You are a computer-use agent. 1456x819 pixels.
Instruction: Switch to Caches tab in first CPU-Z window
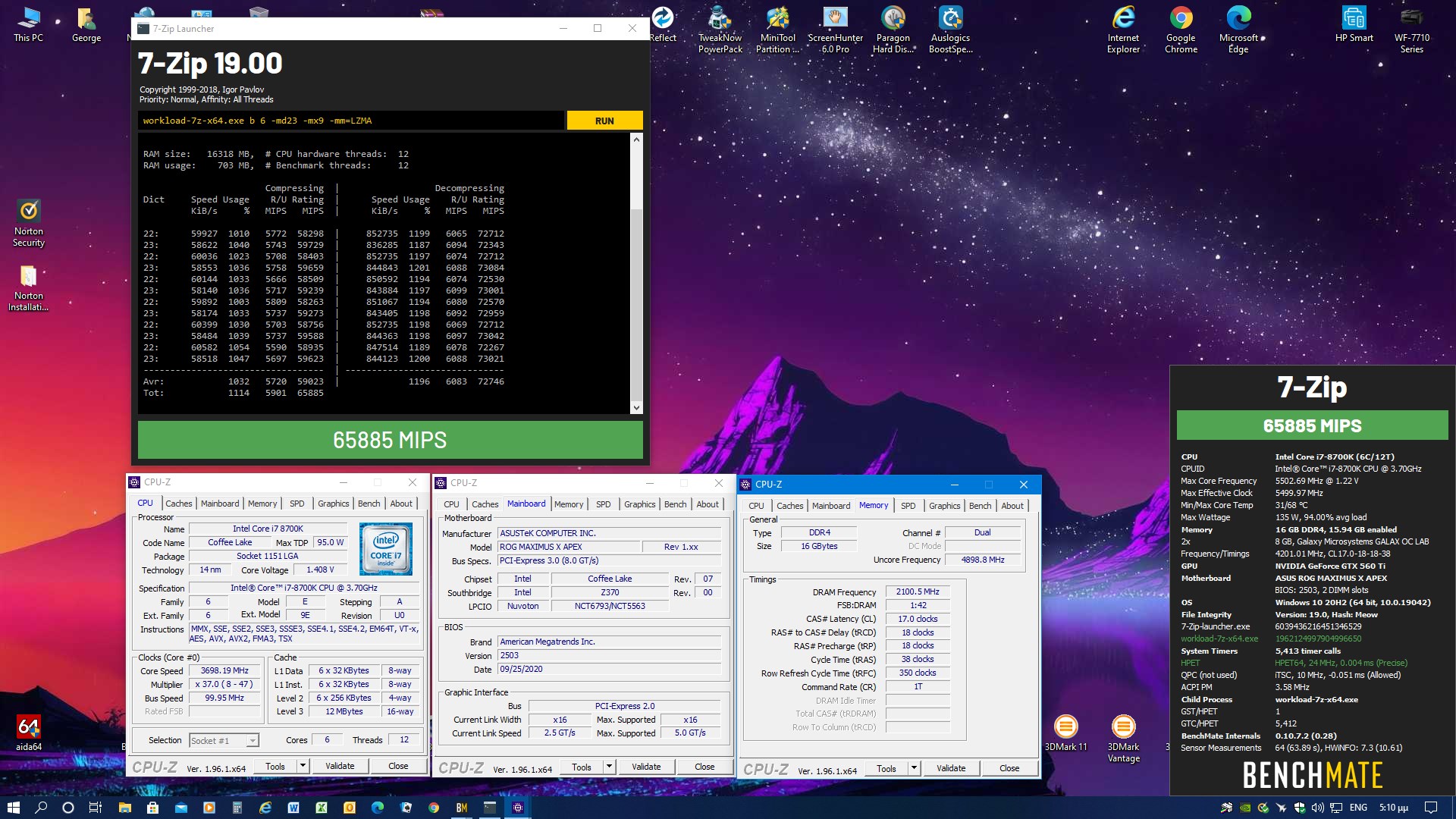(x=178, y=504)
